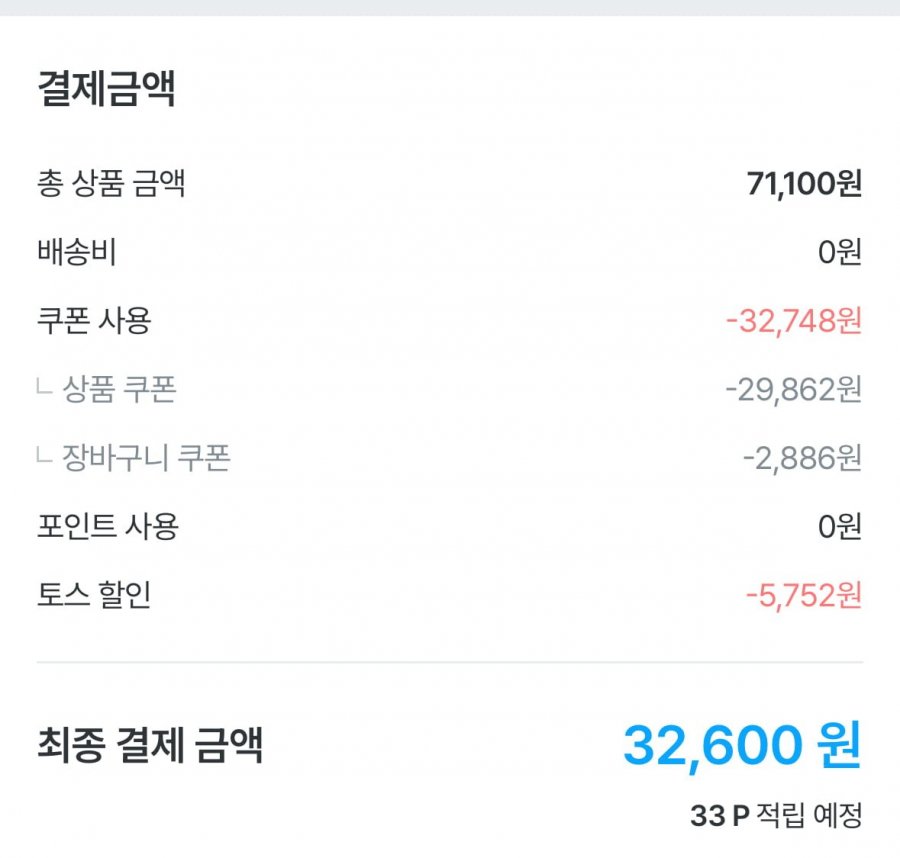Tap the 토스 할인 label
Viewport: 900px width, 858px height.
[x=94, y=595]
